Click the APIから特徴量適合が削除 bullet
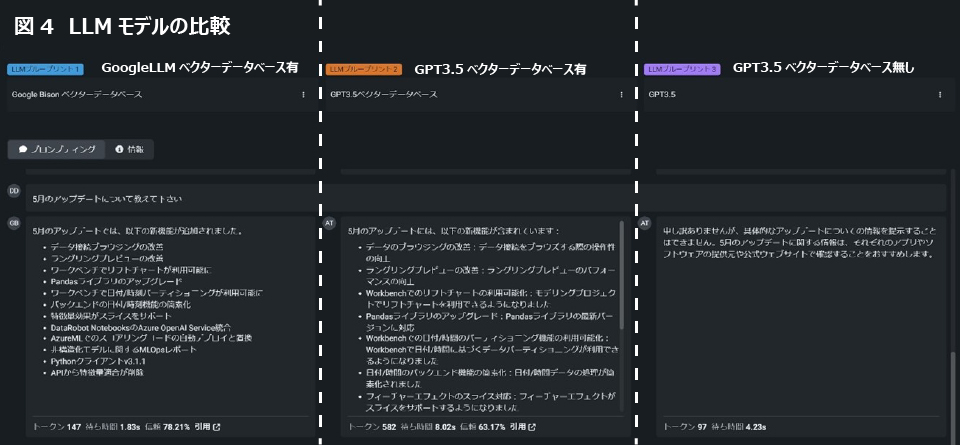 97,372
